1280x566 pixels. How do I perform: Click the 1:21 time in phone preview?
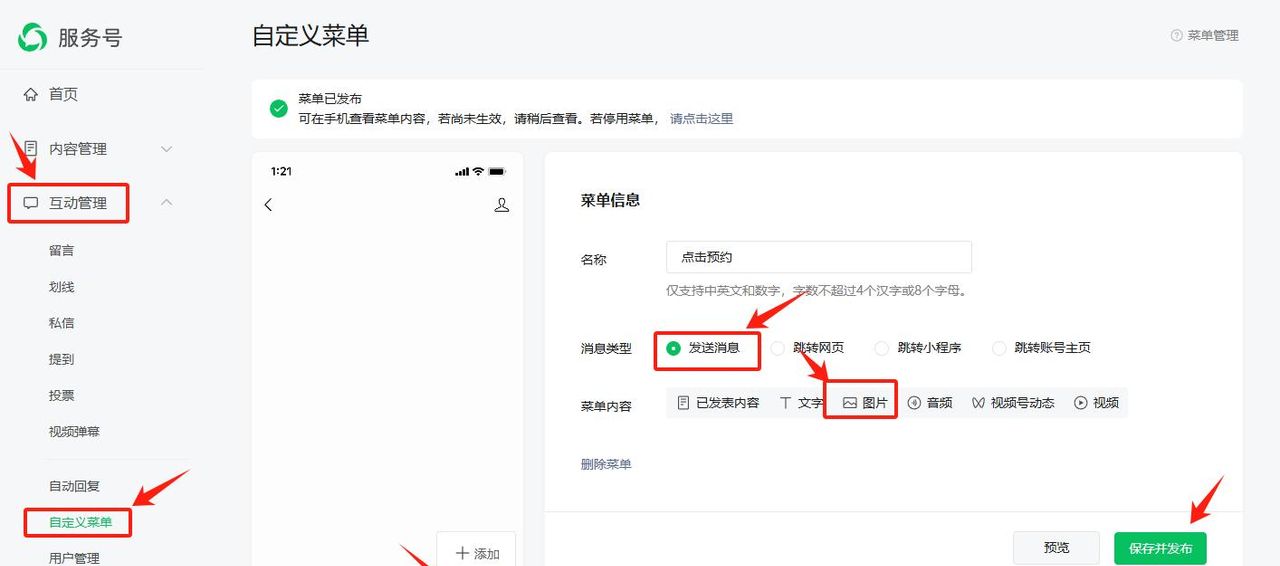[281, 171]
